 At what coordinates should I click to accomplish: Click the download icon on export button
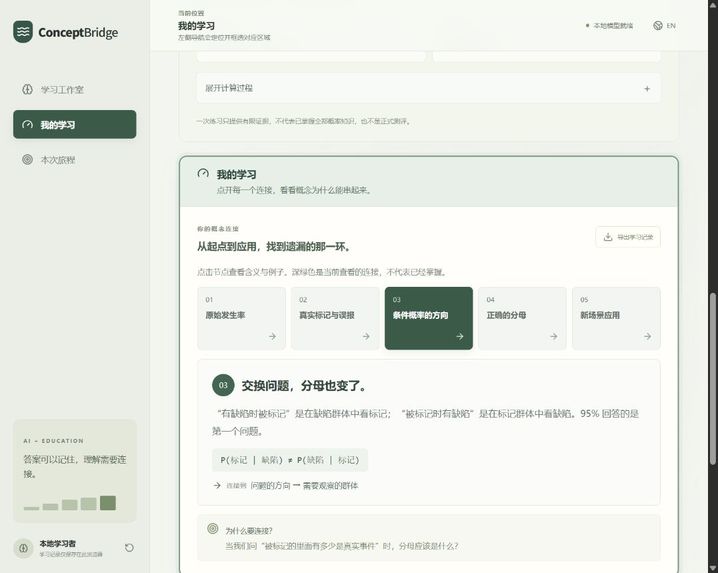[x=608, y=237]
